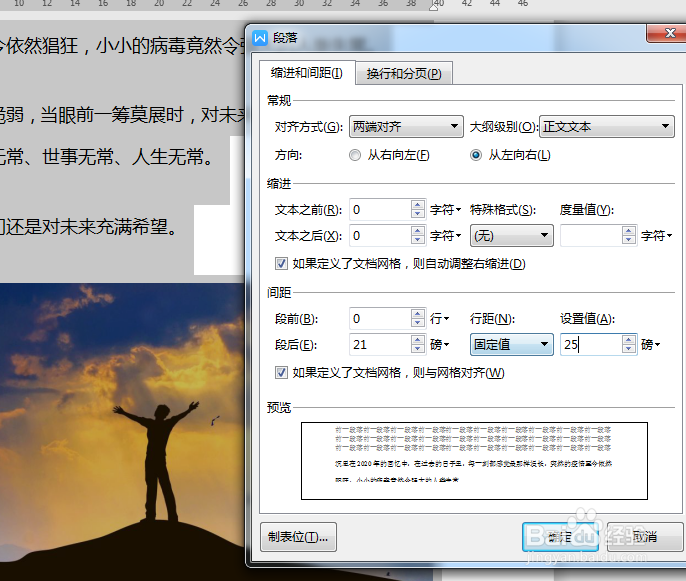Image resolution: width=686 pixels, height=581 pixels.
Task: Increase 设置值 with up arrow
Action: tap(629, 340)
